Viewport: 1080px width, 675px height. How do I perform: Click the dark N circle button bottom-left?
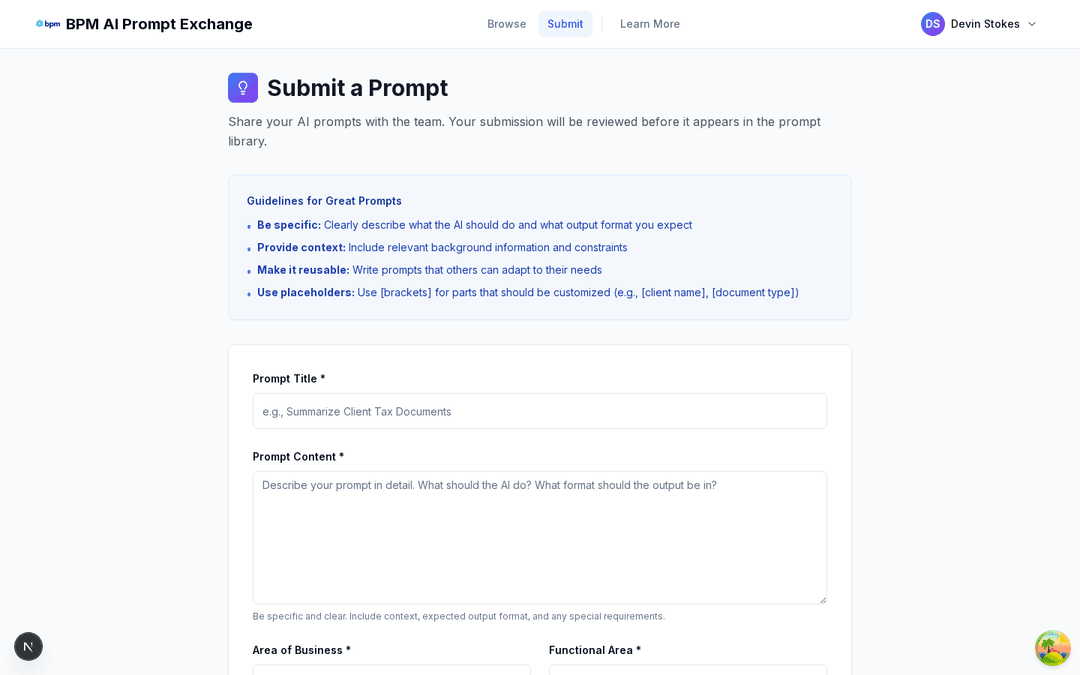28,646
